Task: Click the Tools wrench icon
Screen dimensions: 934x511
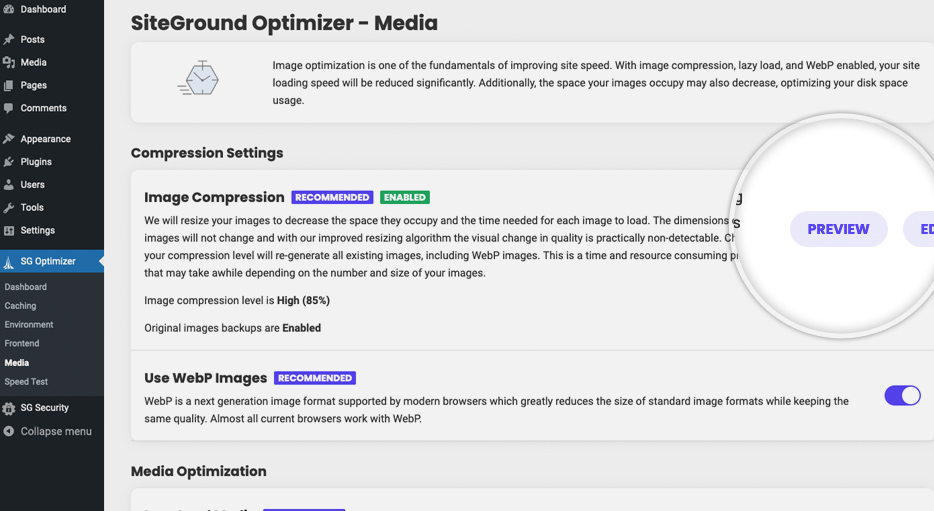Action: pos(8,207)
